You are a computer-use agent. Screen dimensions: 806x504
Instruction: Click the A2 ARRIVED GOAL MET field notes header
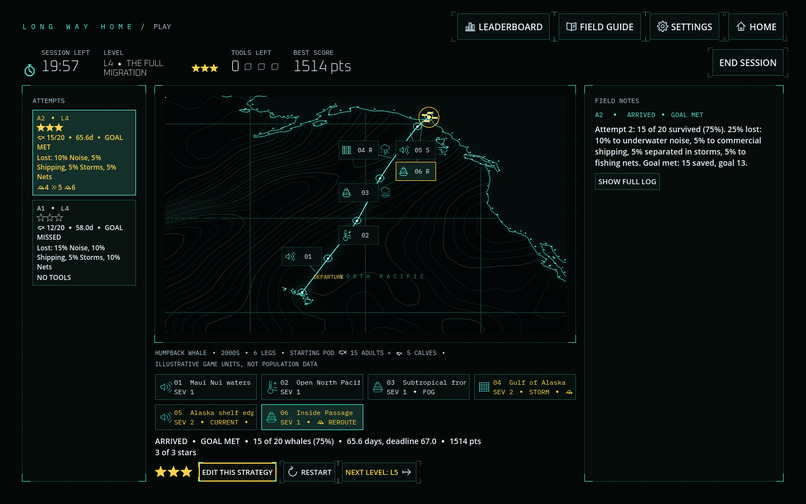coord(649,115)
